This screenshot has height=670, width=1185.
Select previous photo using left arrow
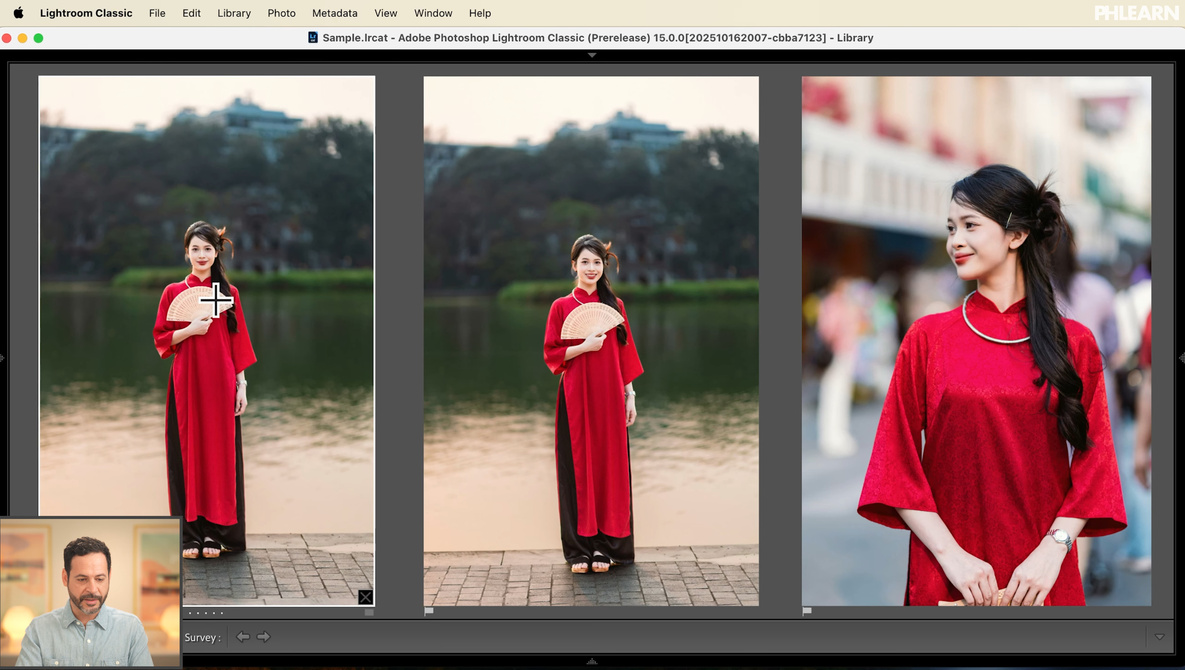click(x=243, y=637)
